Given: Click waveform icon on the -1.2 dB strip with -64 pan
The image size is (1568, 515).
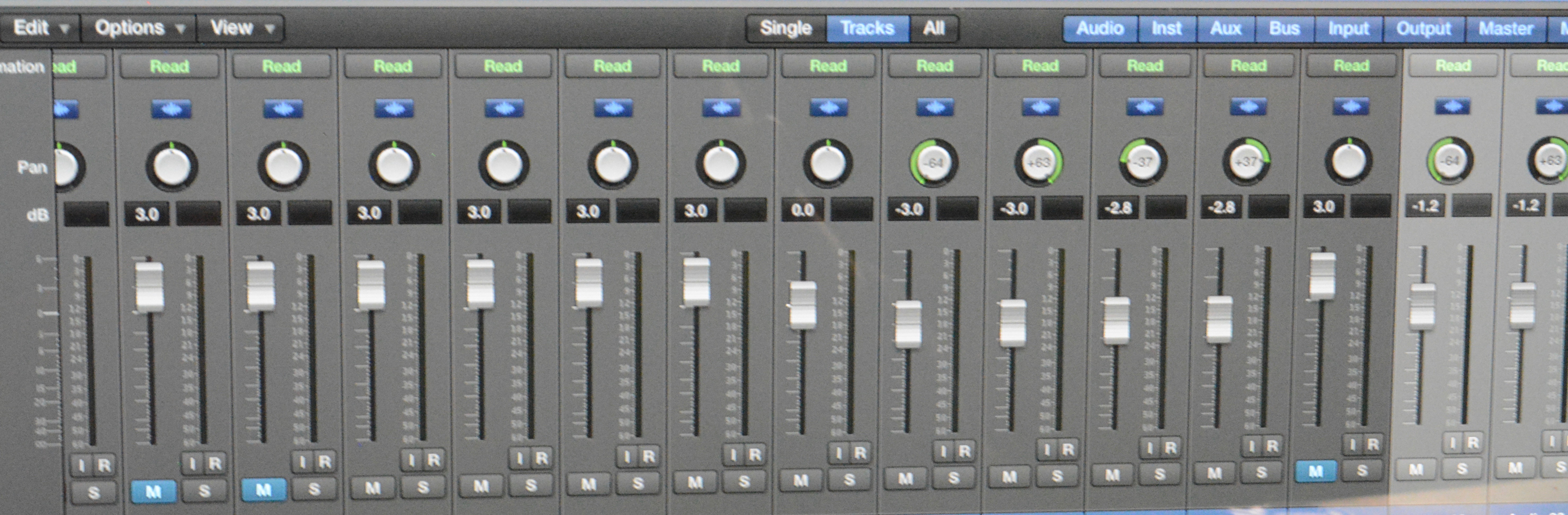Looking at the screenshot, I should (x=1453, y=106).
